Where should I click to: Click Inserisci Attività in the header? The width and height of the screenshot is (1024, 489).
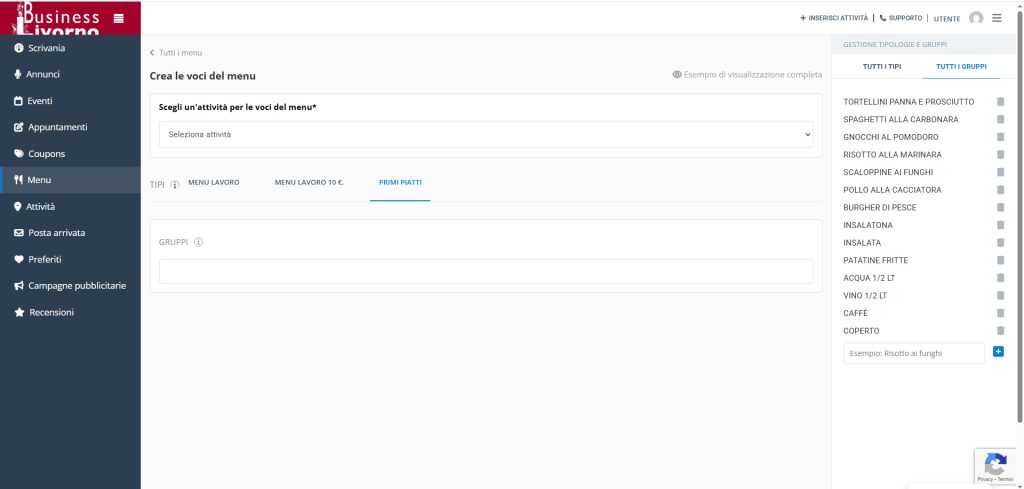(x=834, y=18)
